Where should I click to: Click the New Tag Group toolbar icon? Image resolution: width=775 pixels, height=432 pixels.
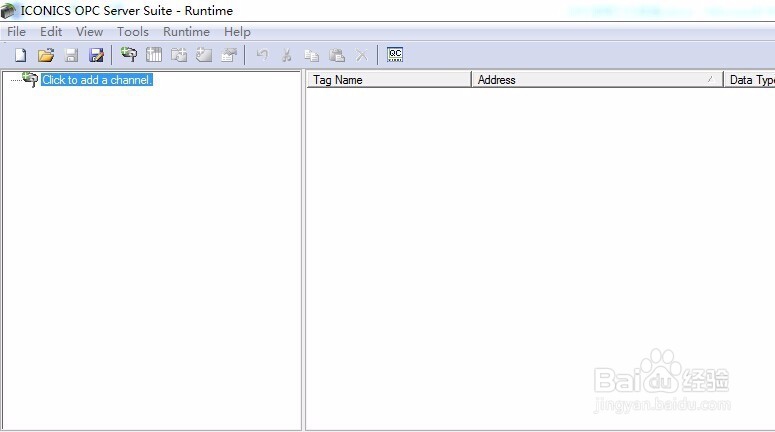click(x=179, y=54)
